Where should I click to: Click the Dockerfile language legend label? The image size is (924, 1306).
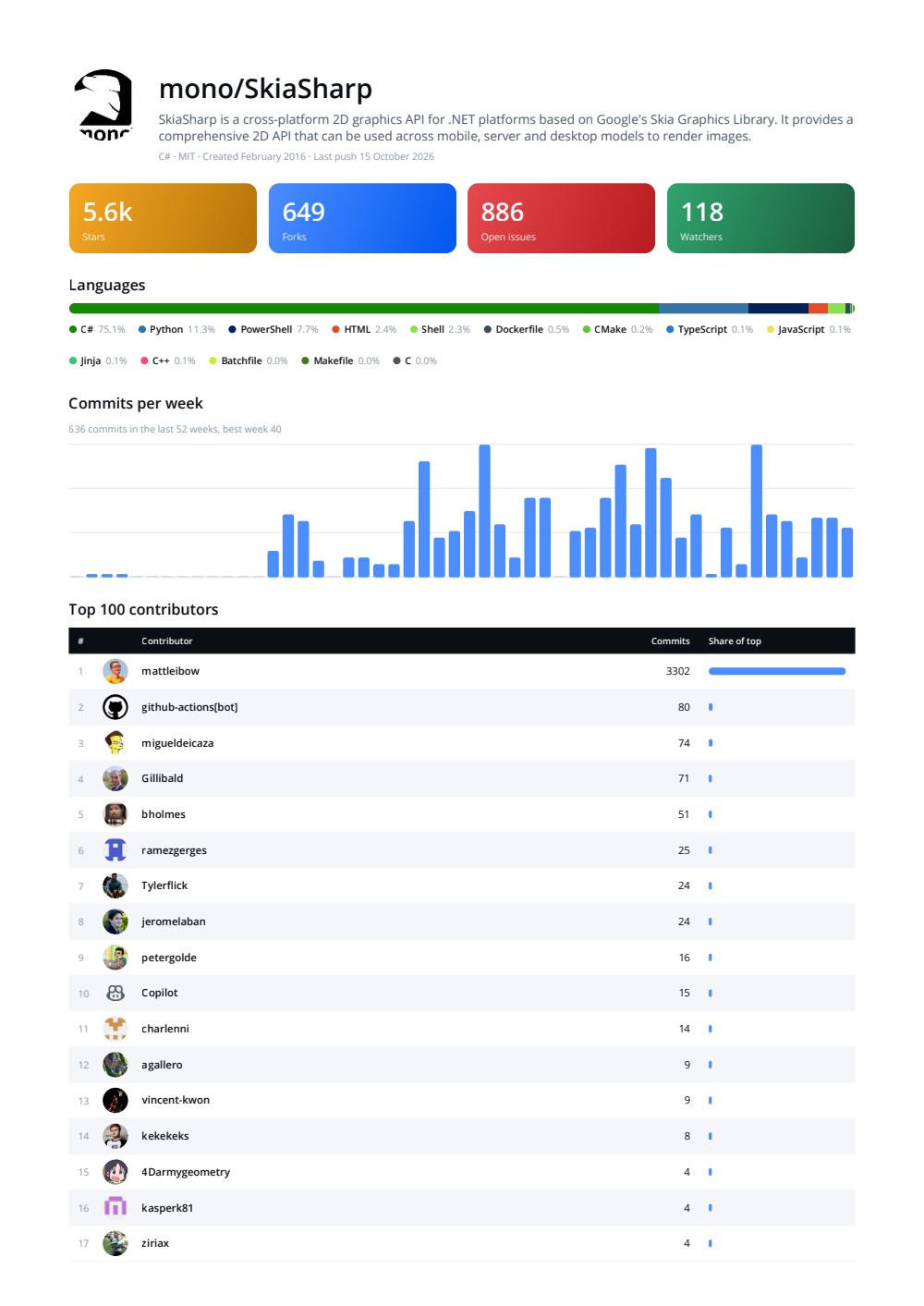519,329
